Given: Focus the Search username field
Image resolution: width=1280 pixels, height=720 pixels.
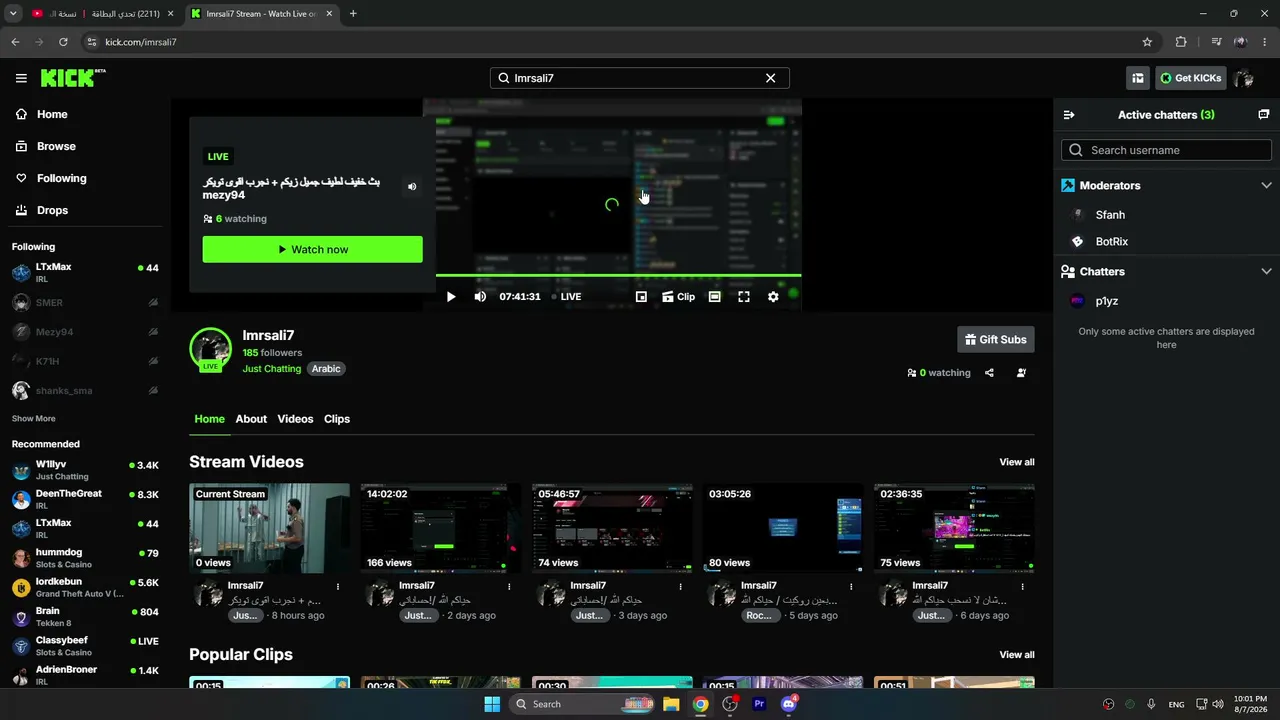Looking at the screenshot, I should 1166,151.
